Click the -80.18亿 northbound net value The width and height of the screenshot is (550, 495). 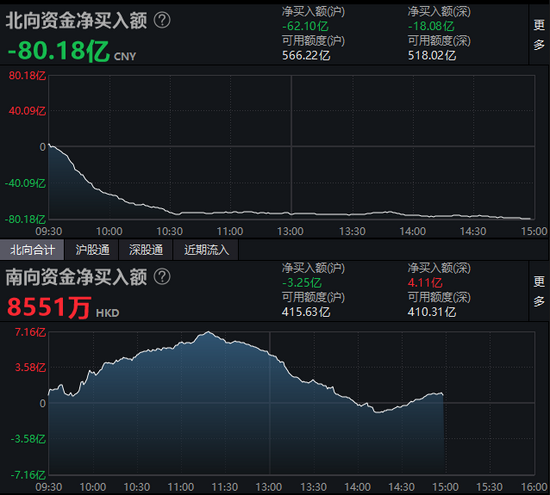click(x=59, y=51)
